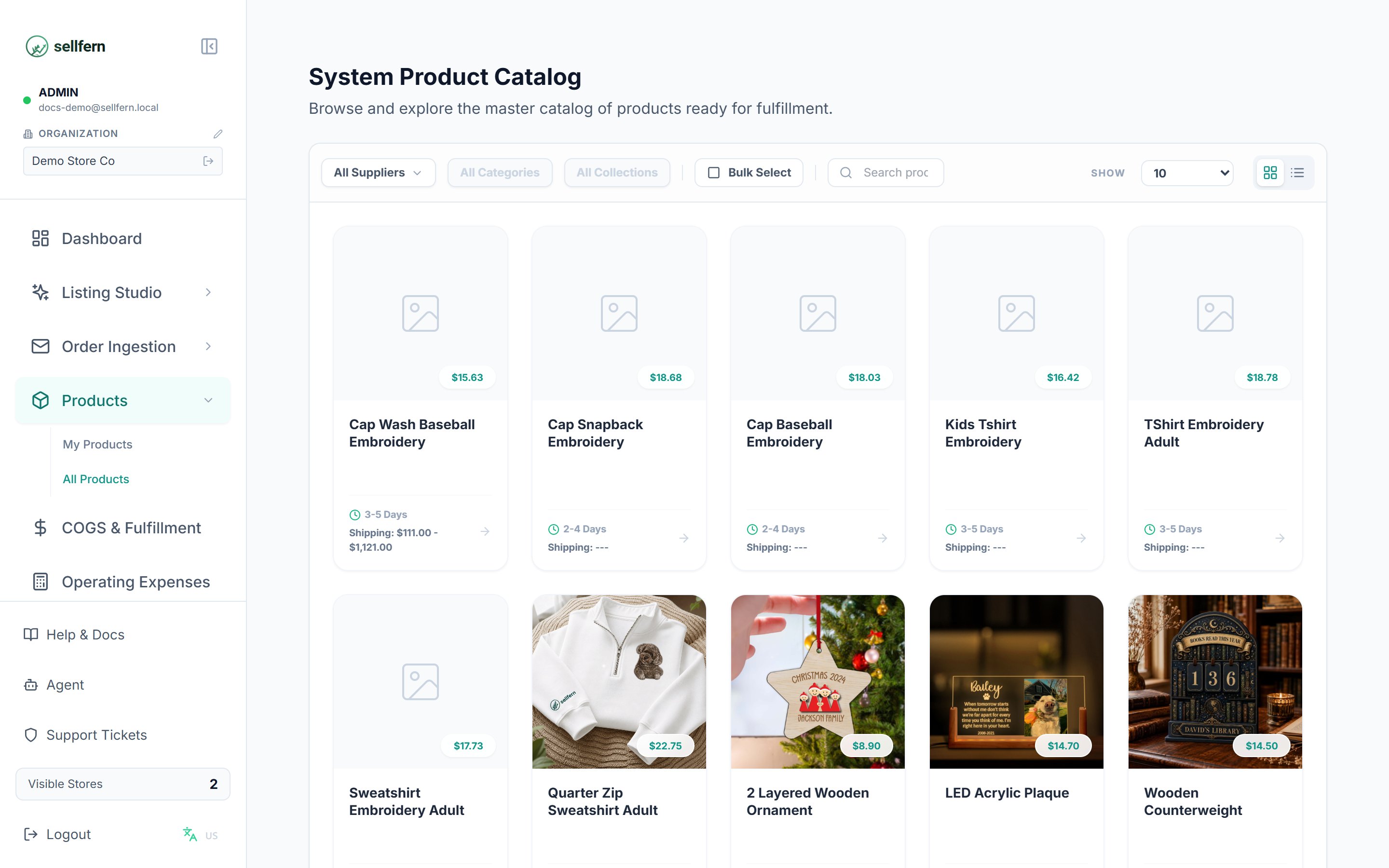Click the $18.68 price badge
The image size is (1389, 868).
point(666,377)
